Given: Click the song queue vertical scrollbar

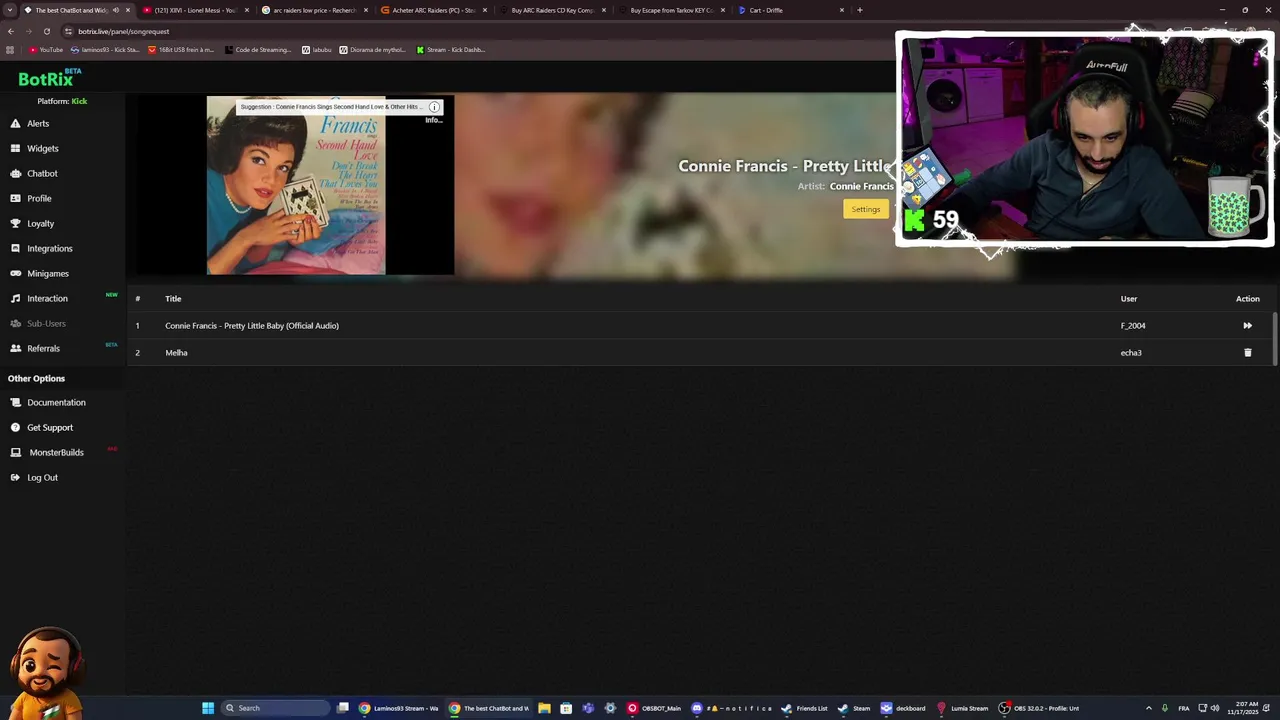Looking at the screenshot, I should [1275, 338].
